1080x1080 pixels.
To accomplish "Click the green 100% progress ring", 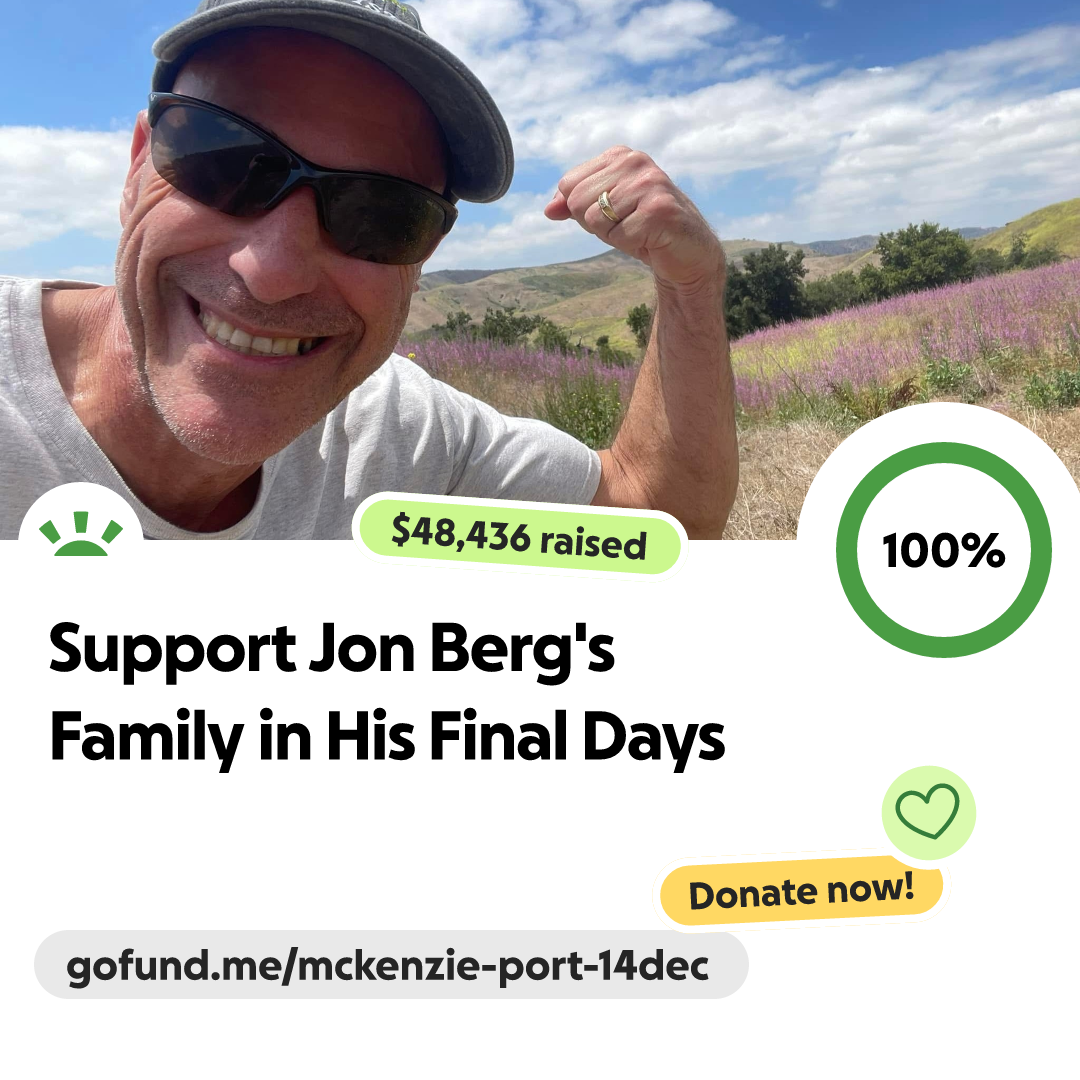I will pyautogui.click(x=944, y=550).
